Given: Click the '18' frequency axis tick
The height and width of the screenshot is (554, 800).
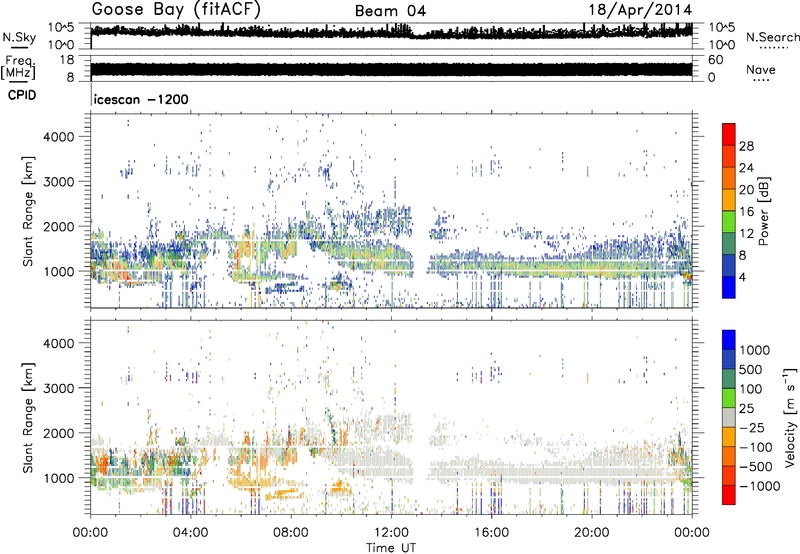Looking at the screenshot, I should click(x=66, y=60).
